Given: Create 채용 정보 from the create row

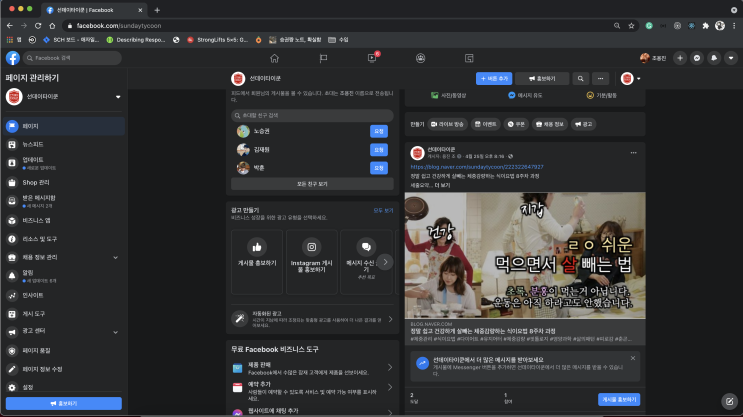Looking at the screenshot, I should [x=550, y=124].
